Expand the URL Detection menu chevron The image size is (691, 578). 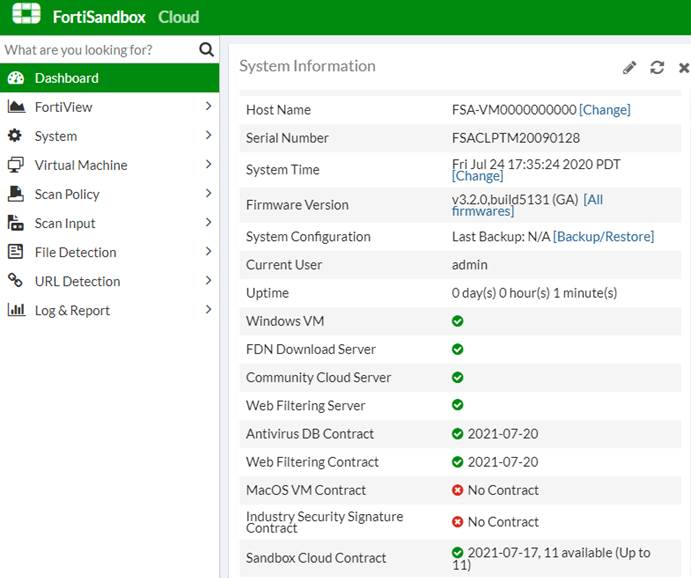pyautogui.click(x=208, y=281)
